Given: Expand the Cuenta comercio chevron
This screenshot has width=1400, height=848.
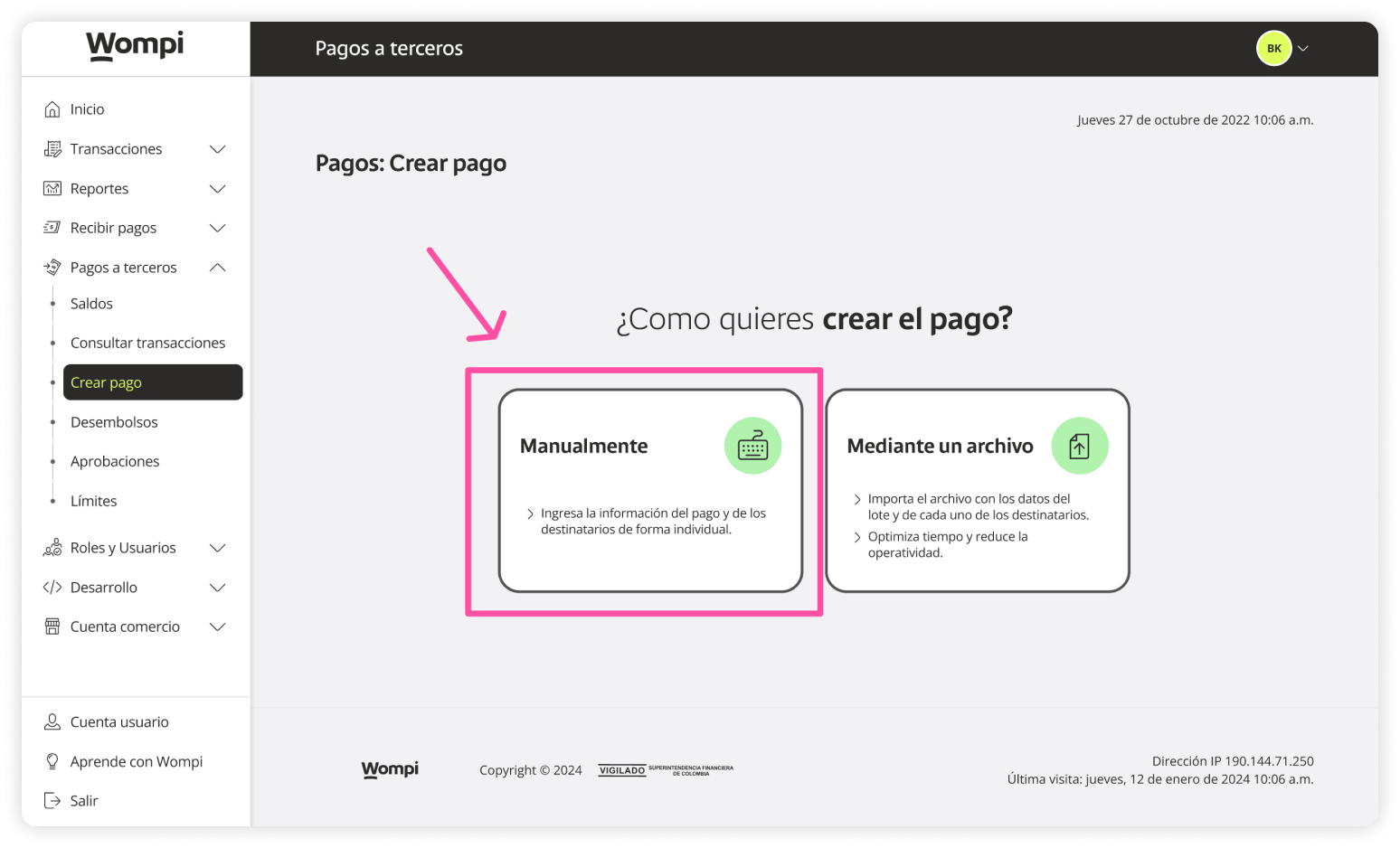Looking at the screenshot, I should pos(217,627).
